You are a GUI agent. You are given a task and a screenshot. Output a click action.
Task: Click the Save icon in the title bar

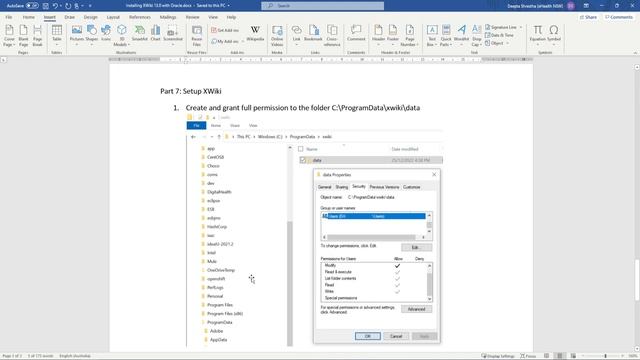[45, 6]
